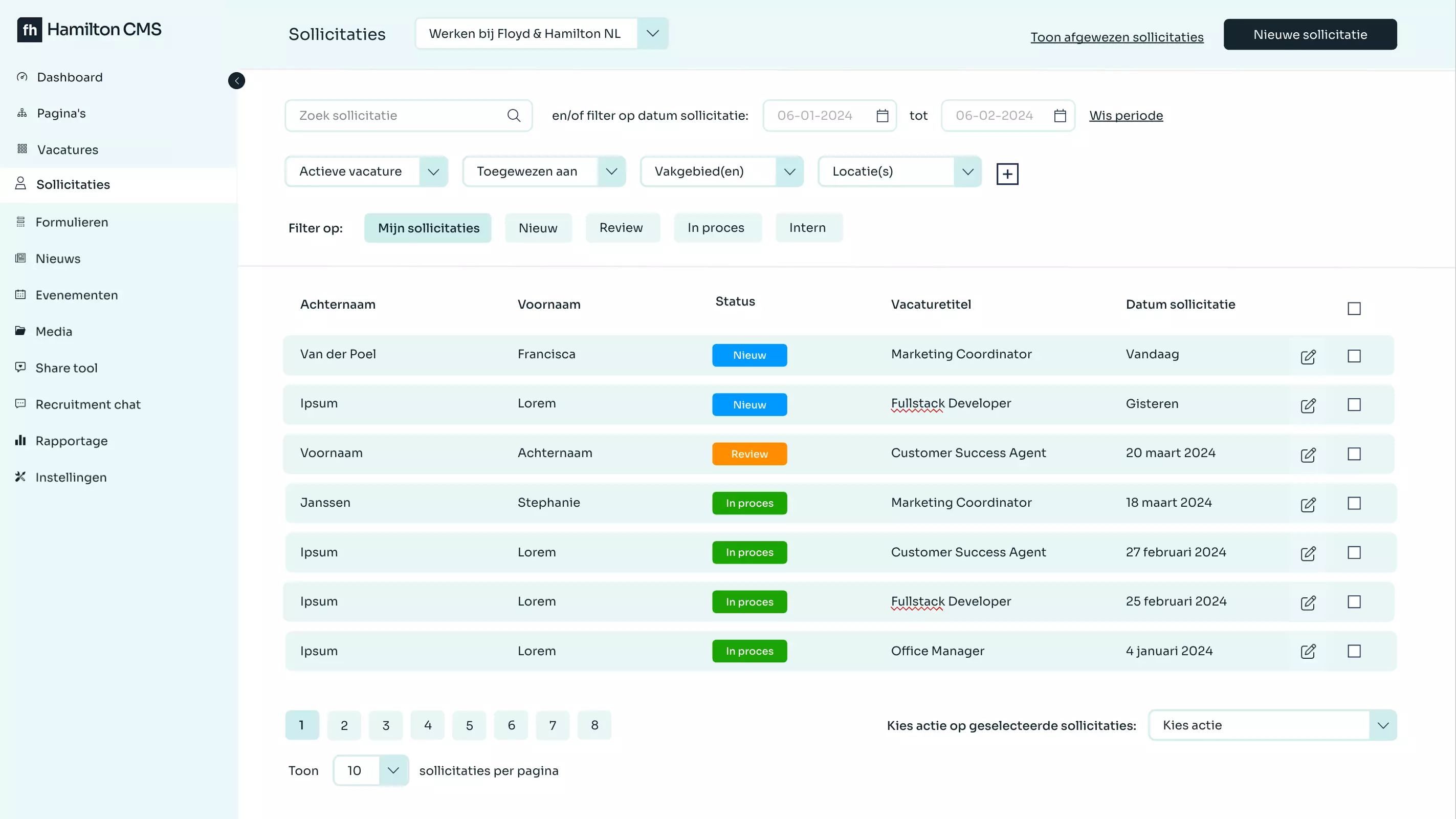Open Vacatures in the sidebar menu

pos(67,149)
